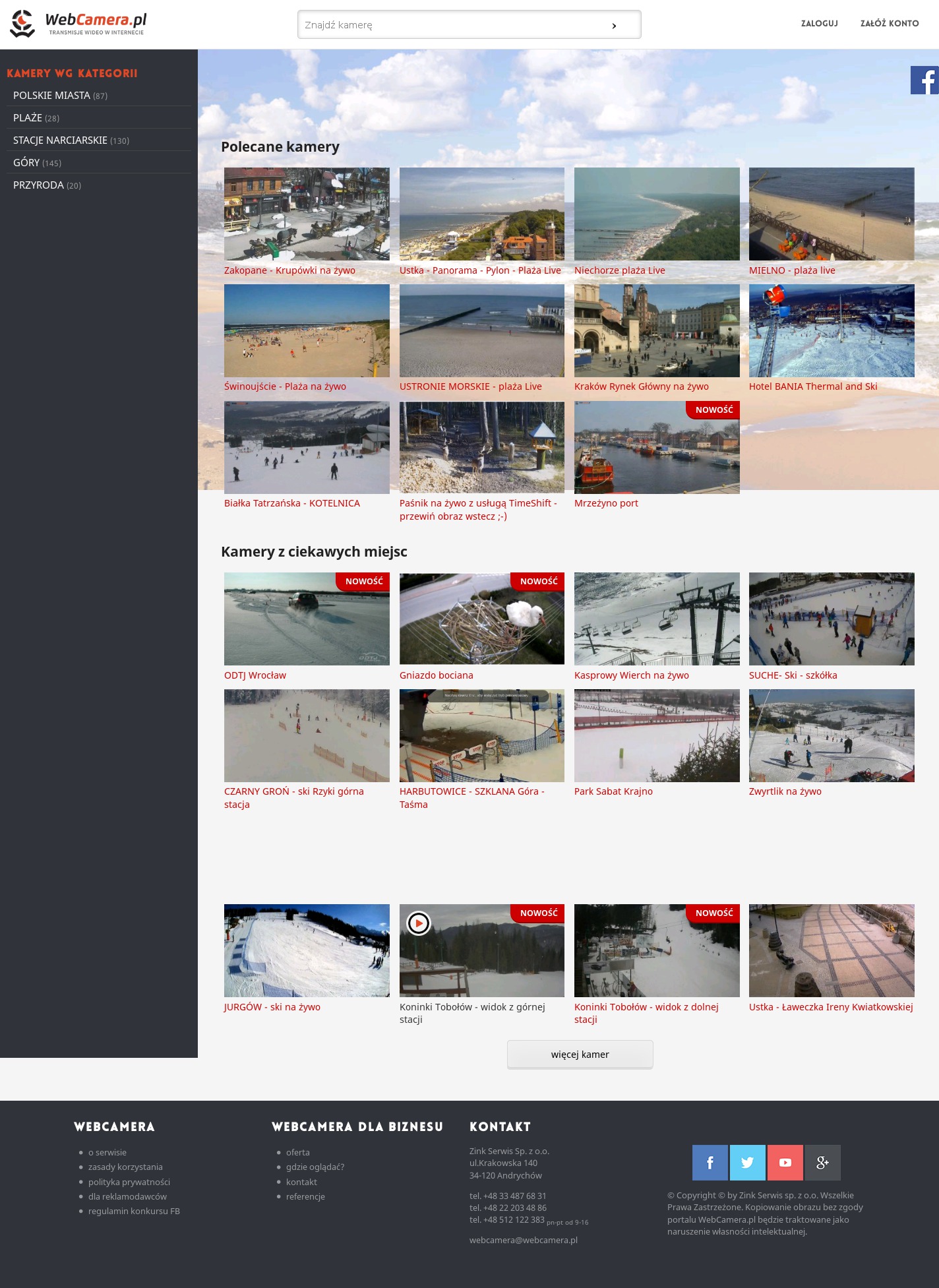939x1288 pixels.
Task: Open the footer YouTube icon
Action: pos(785,1163)
